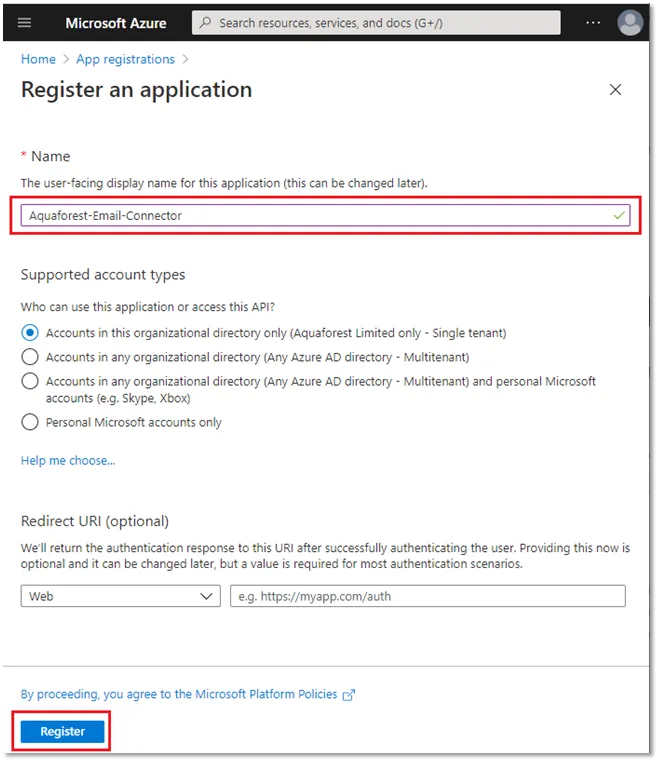Close the Register an application pane
The image size is (659, 762).
[615, 90]
